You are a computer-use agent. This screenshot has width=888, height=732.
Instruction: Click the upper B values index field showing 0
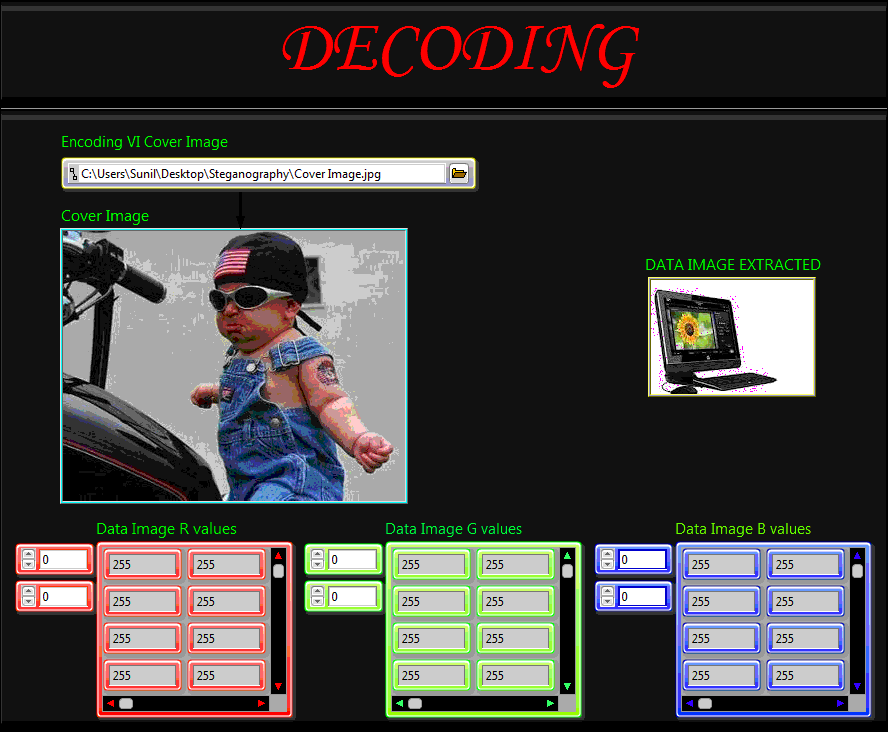[x=642, y=560]
